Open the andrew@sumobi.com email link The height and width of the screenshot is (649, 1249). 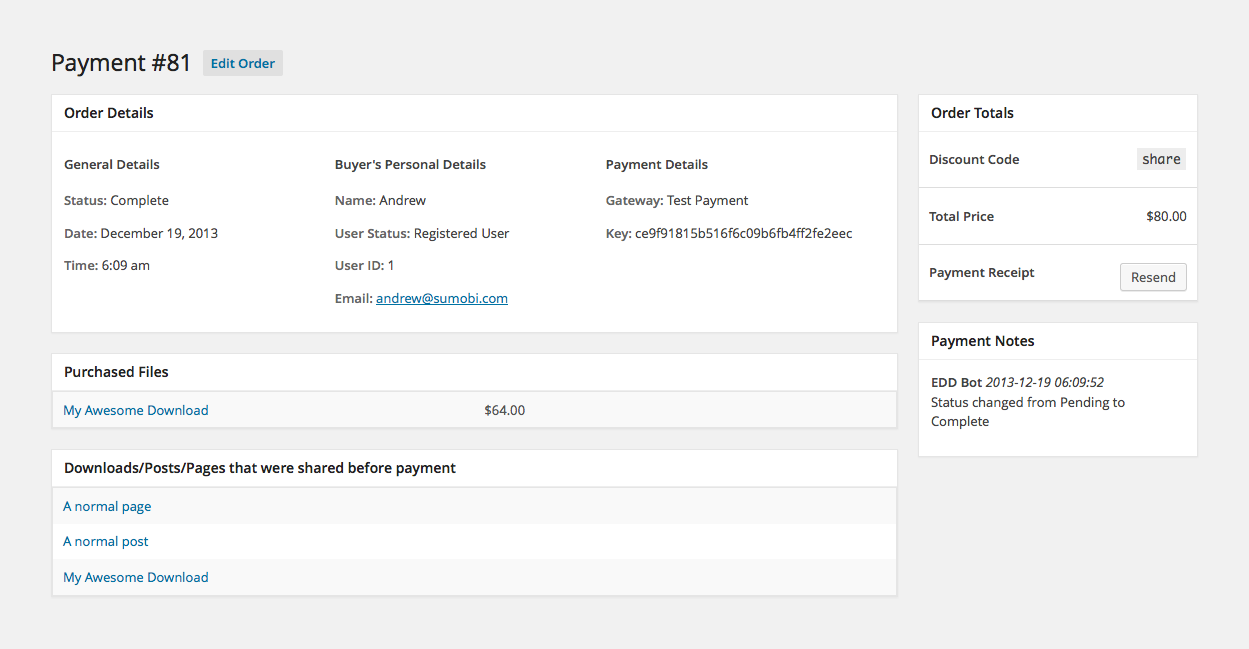(441, 298)
